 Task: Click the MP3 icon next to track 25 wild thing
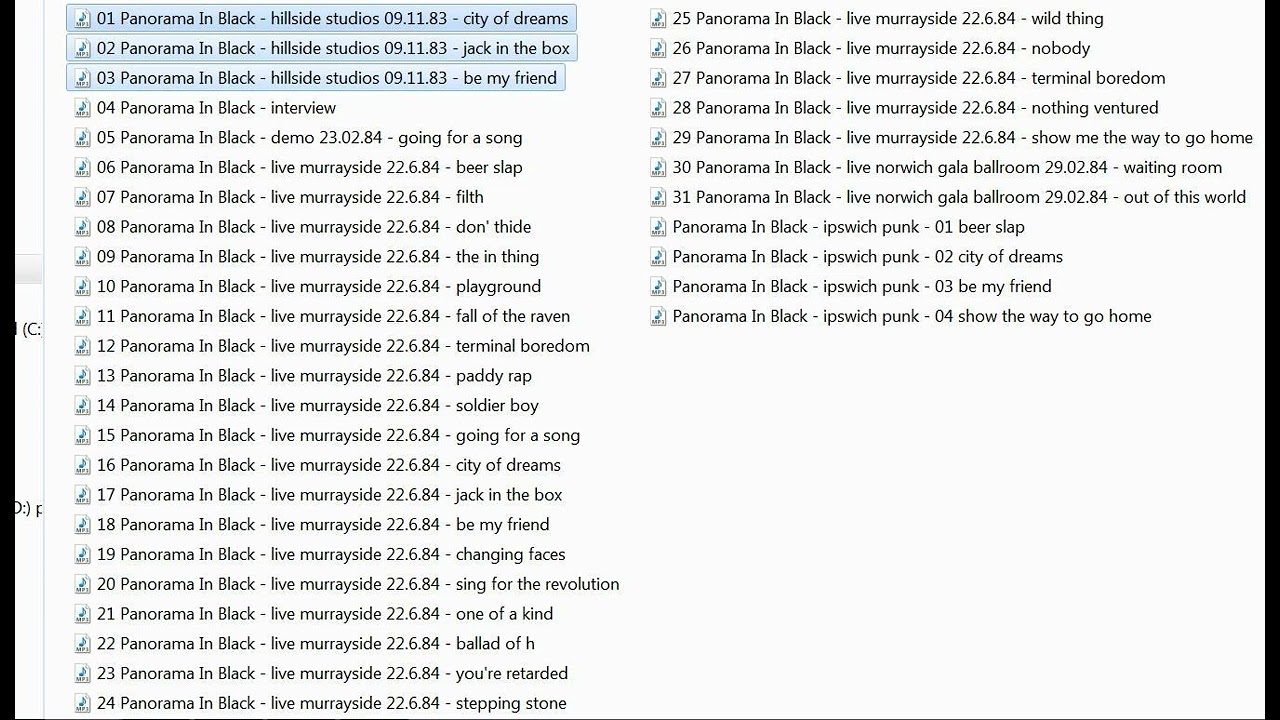[658, 19]
